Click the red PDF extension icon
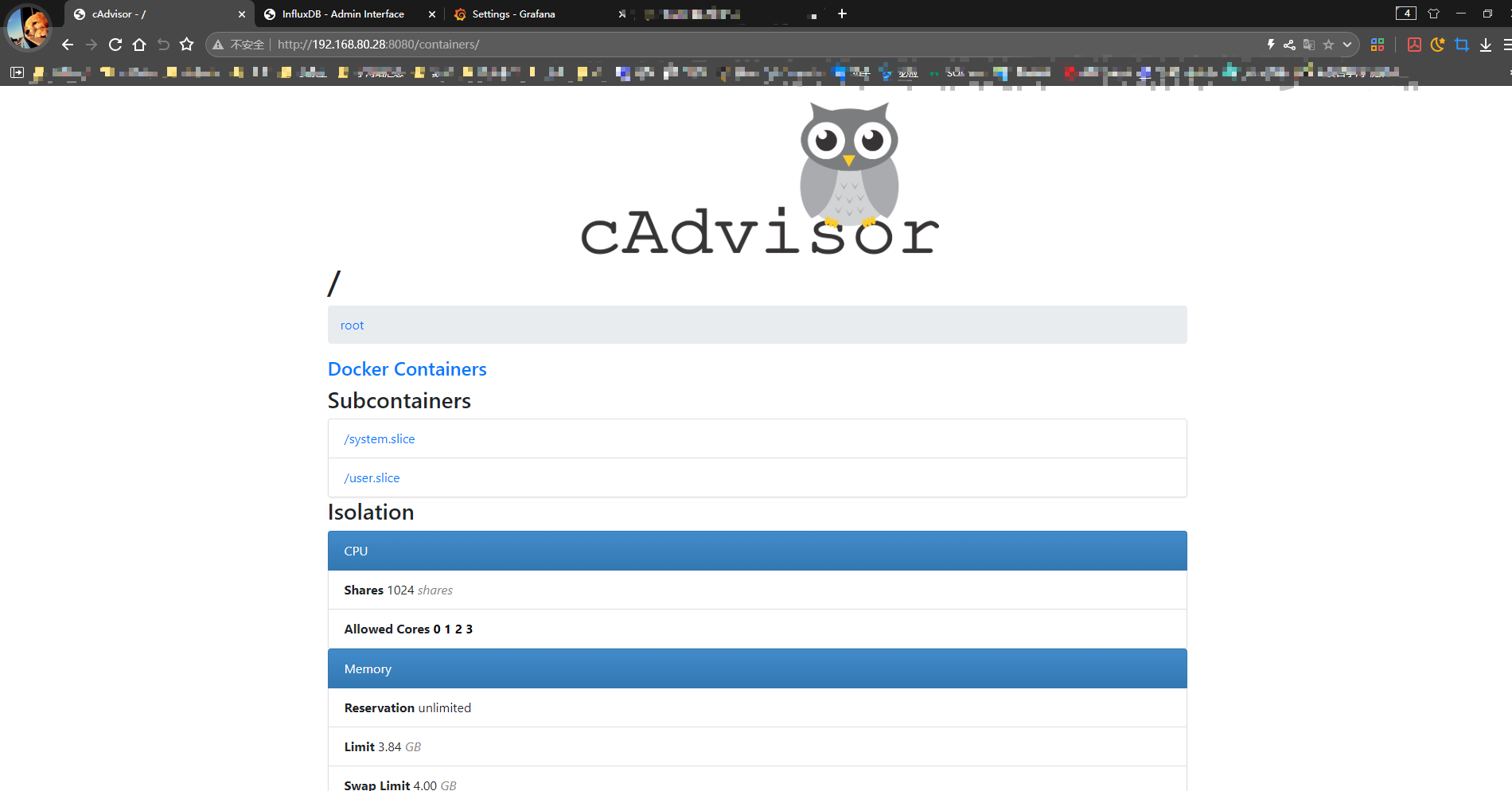 click(1414, 45)
